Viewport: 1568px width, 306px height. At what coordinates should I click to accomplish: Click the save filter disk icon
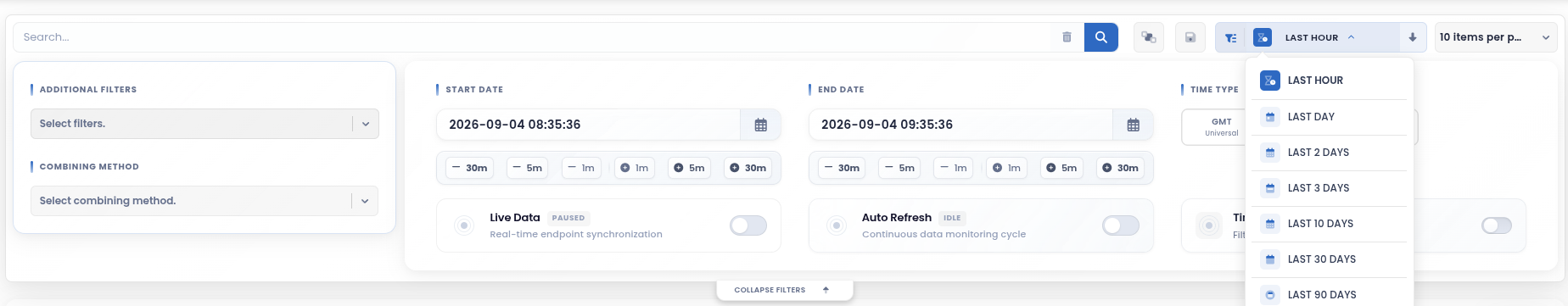1190,37
